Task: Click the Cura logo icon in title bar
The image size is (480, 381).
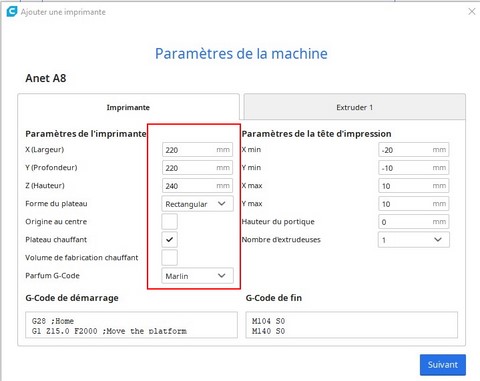Action: click(12, 11)
